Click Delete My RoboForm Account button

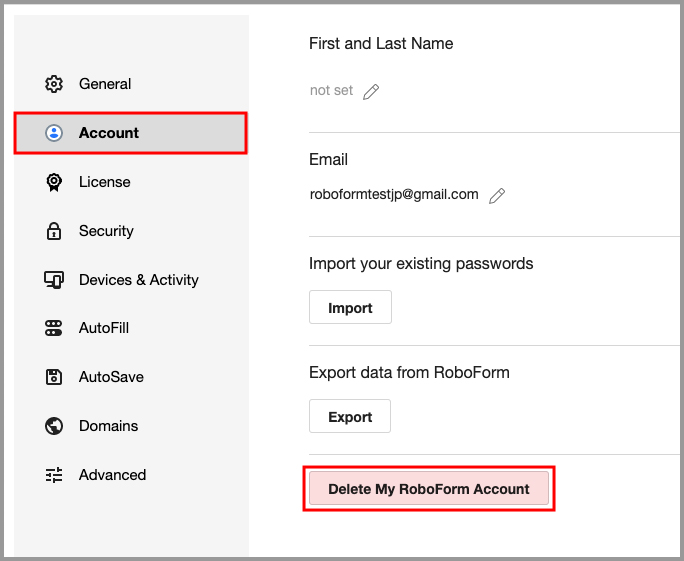(429, 488)
